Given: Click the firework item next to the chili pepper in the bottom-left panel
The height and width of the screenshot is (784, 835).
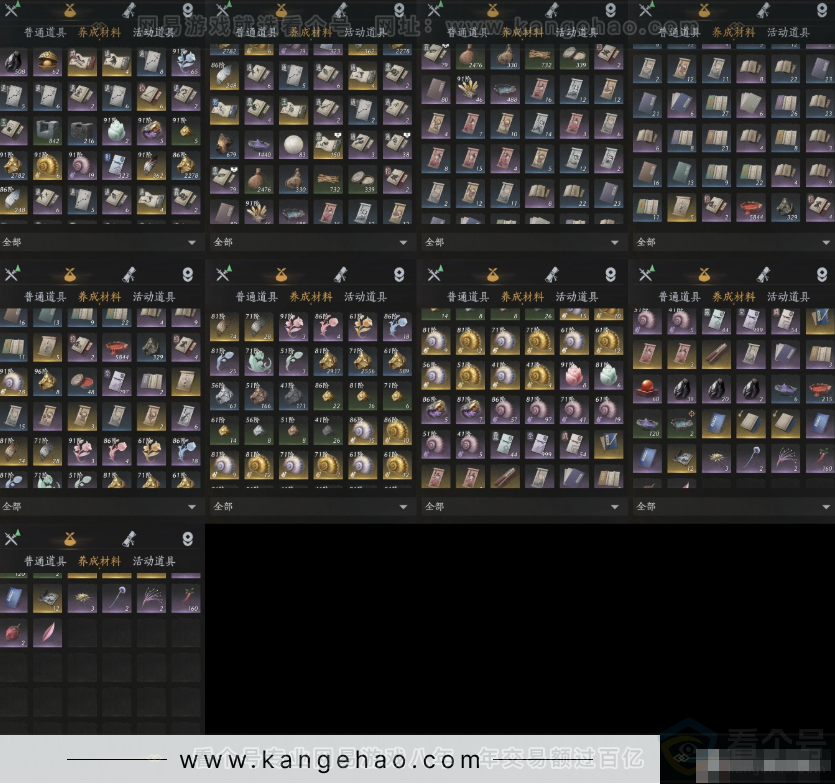Looking at the screenshot, I should click(151, 597).
